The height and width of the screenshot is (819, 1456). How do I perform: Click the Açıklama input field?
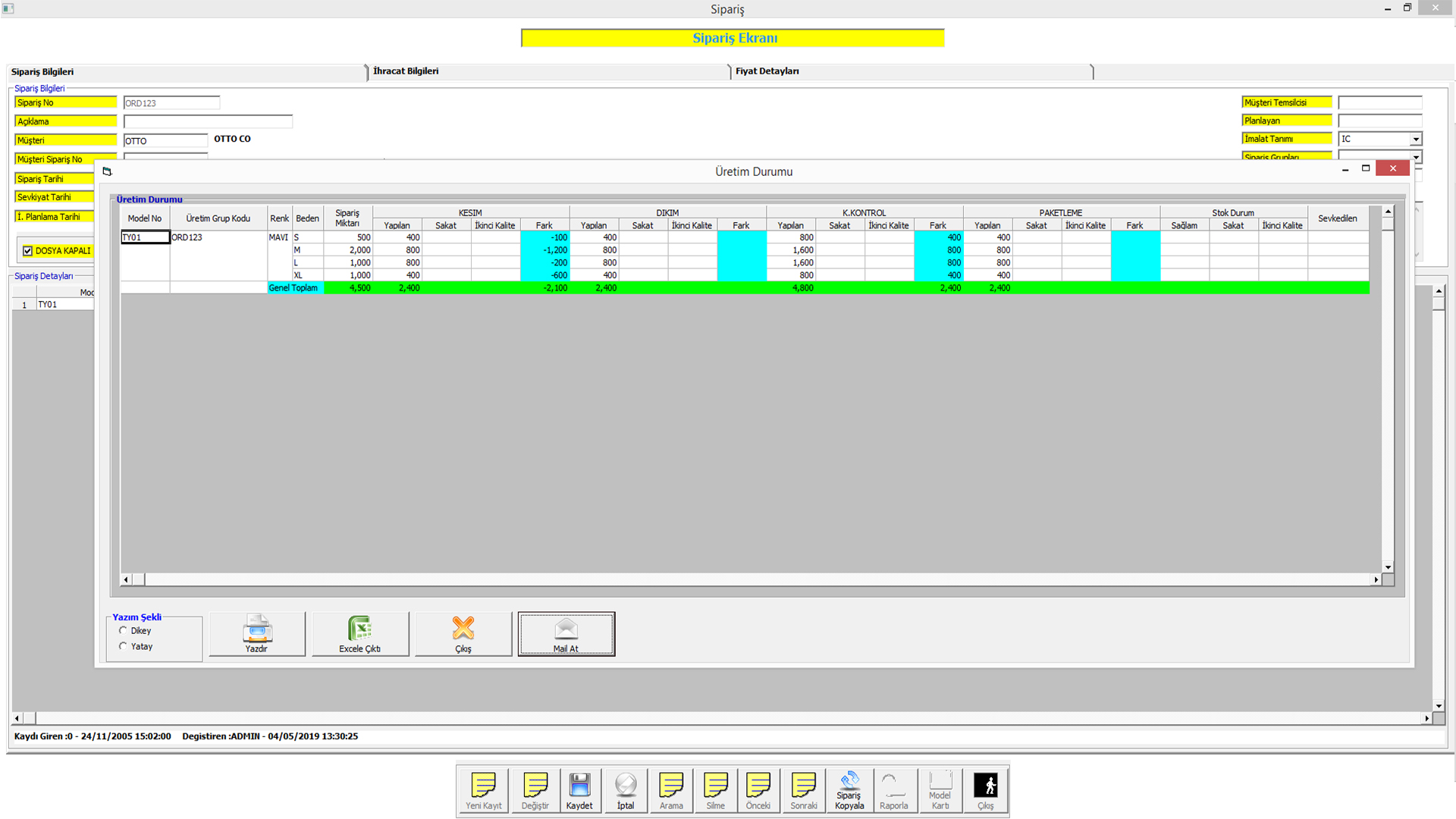click(x=208, y=121)
